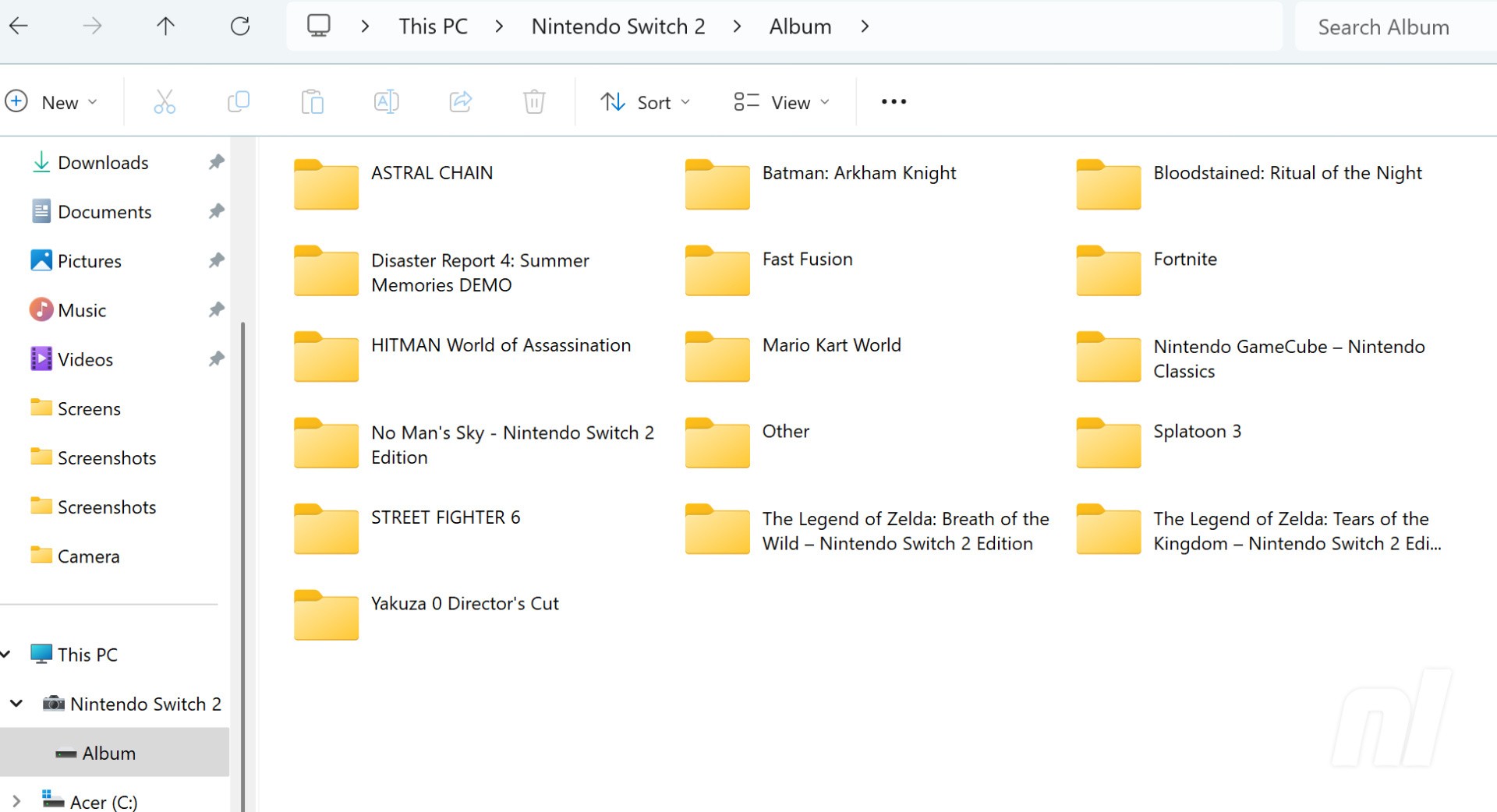This screenshot has height=812, width=1497.
Task: Select the Fortnite folder
Action: 1147,270
